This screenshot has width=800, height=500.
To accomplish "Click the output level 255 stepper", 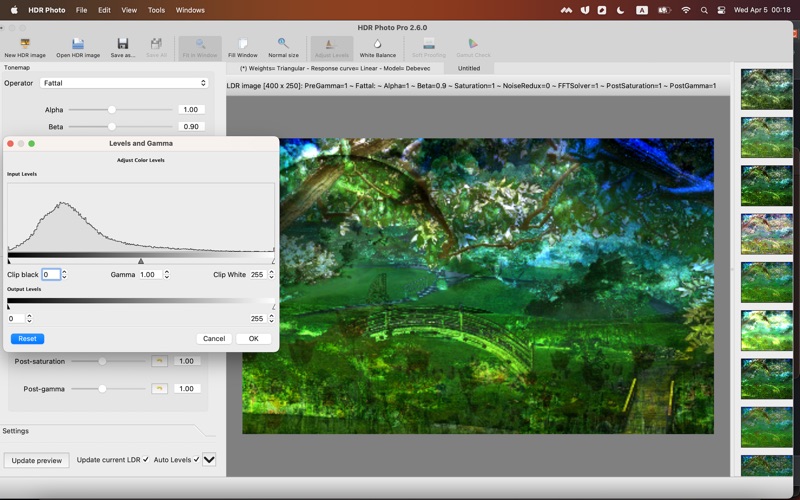I will click(271, 318).
